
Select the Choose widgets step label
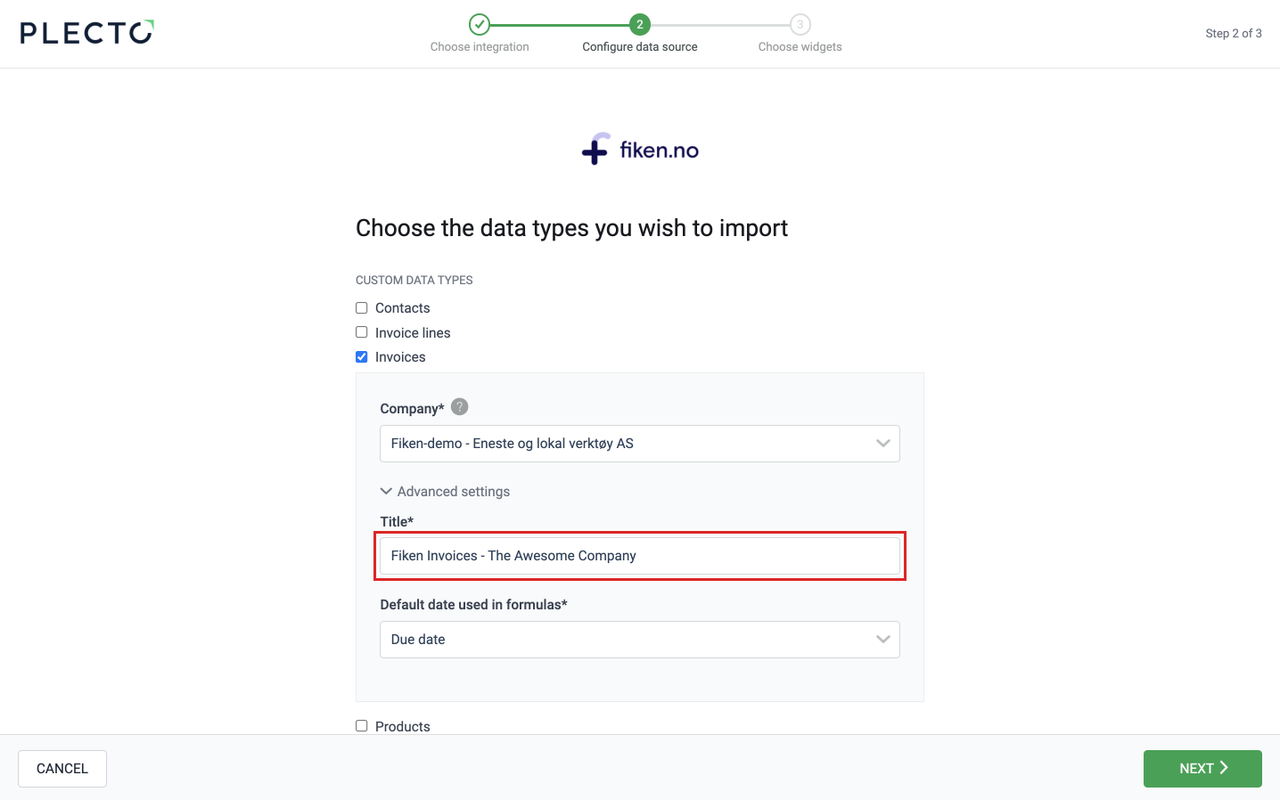pyautogui.click(x=800, y=47)
